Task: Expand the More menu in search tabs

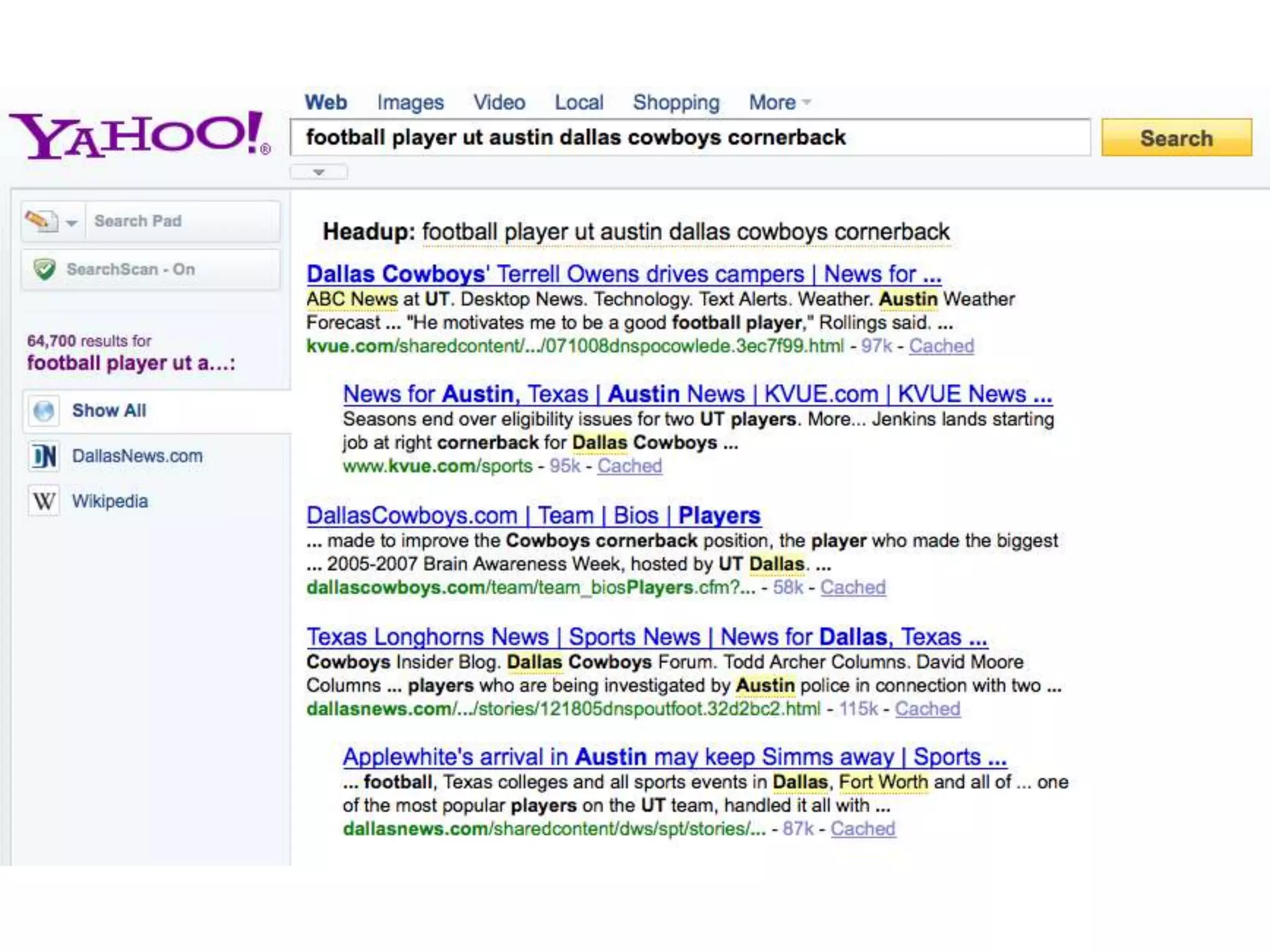Action: click(779, 102)
